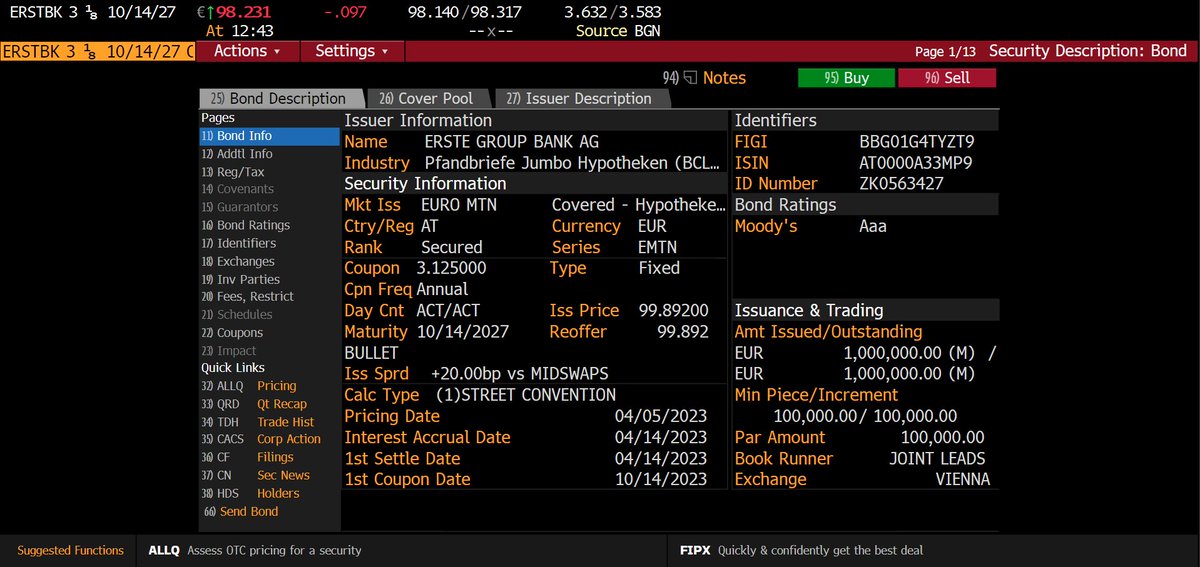Click the ERSTBK security ticker field
Screen dimensions: 1200x567
tap(98, 51)
